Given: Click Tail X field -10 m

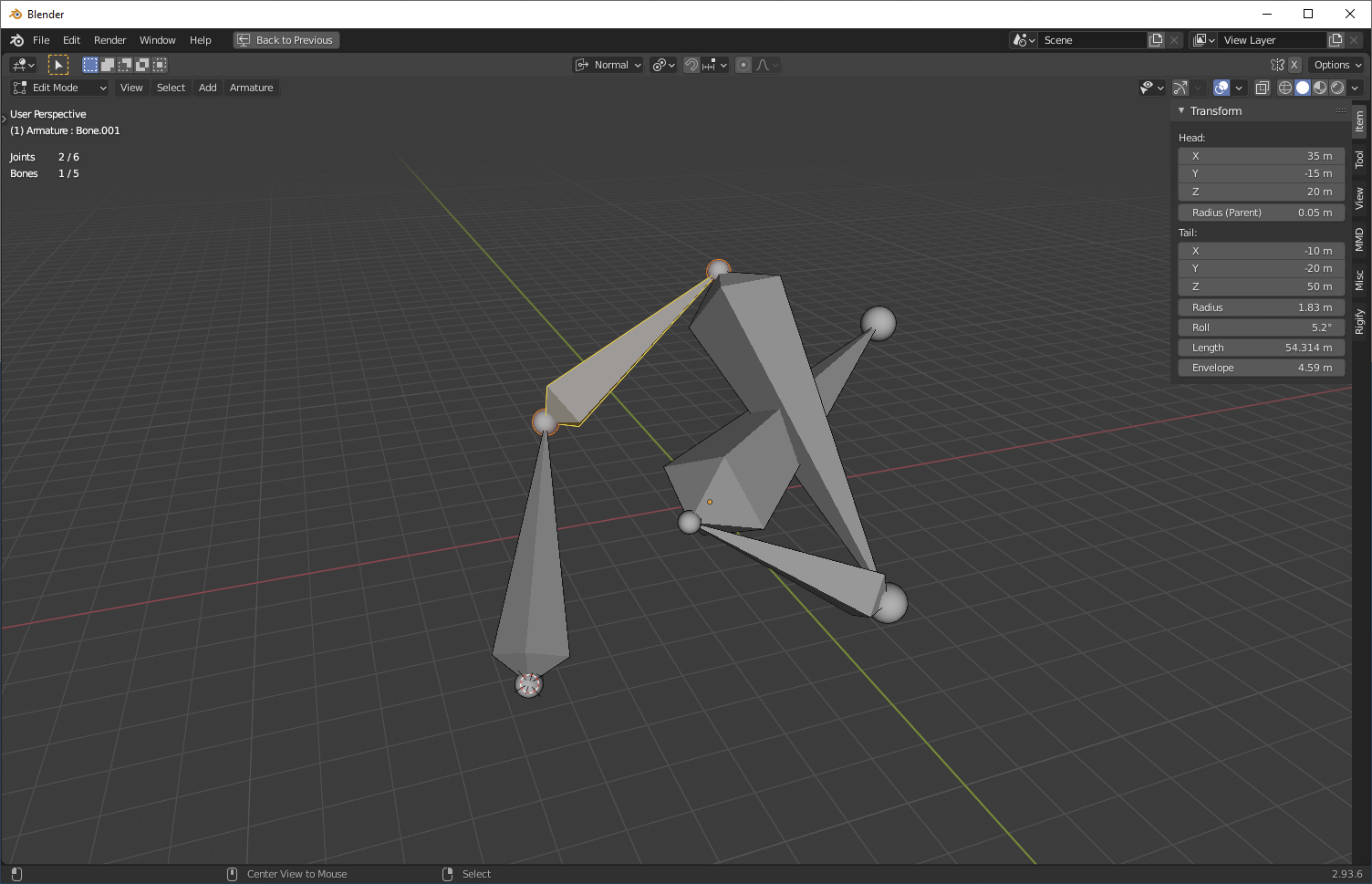Looking at the screenshot, I should (x=1262, y=251).
